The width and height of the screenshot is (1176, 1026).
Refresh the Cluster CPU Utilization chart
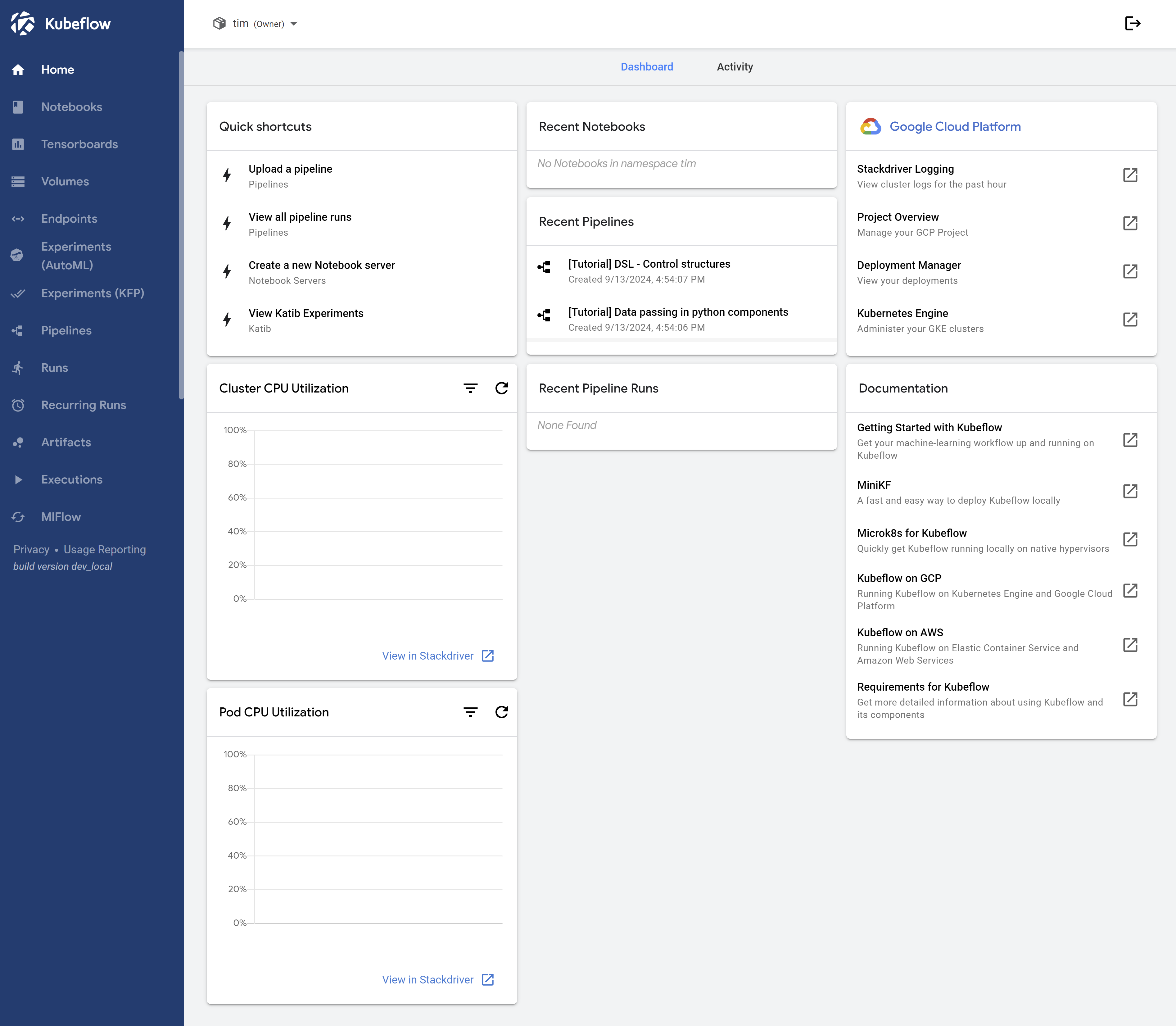(502, 388)
